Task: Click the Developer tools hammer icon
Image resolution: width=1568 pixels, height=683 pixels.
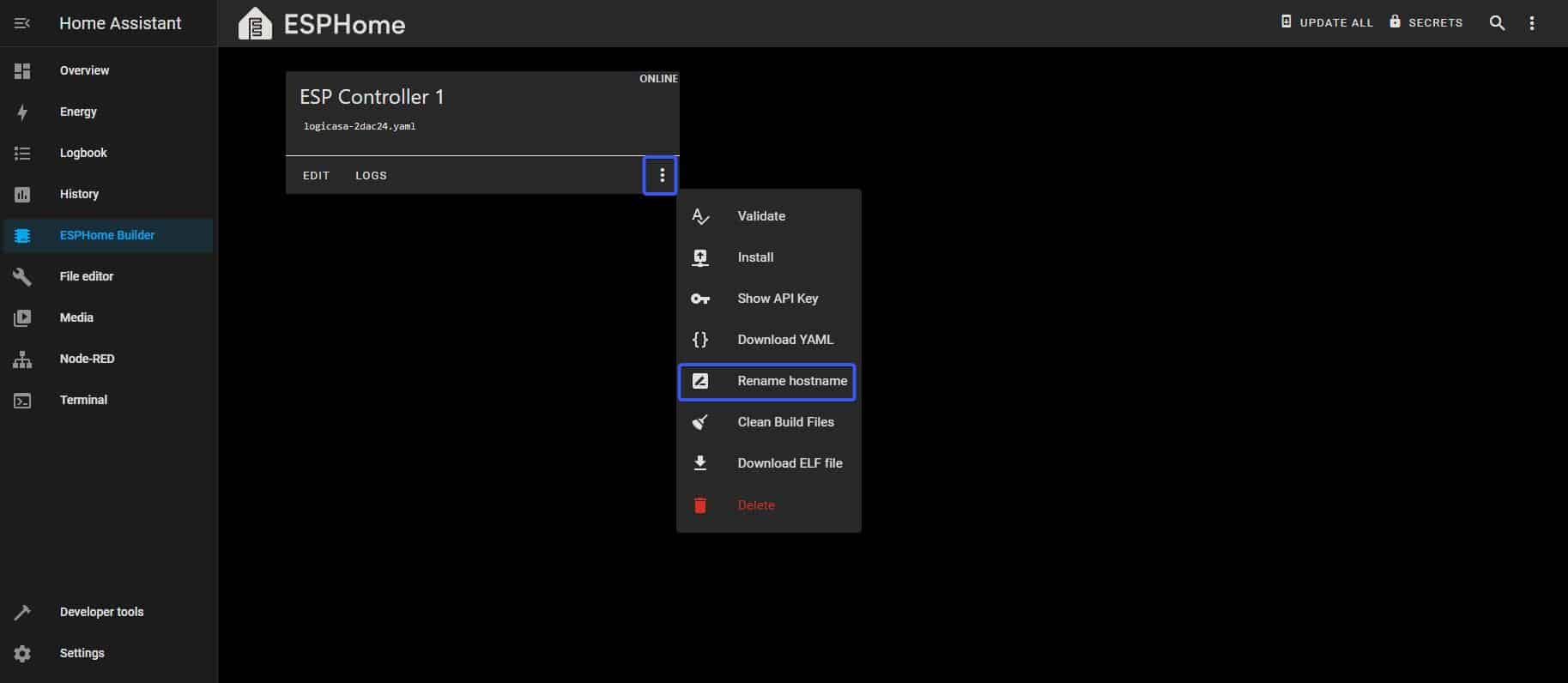Action: (22, 612)
